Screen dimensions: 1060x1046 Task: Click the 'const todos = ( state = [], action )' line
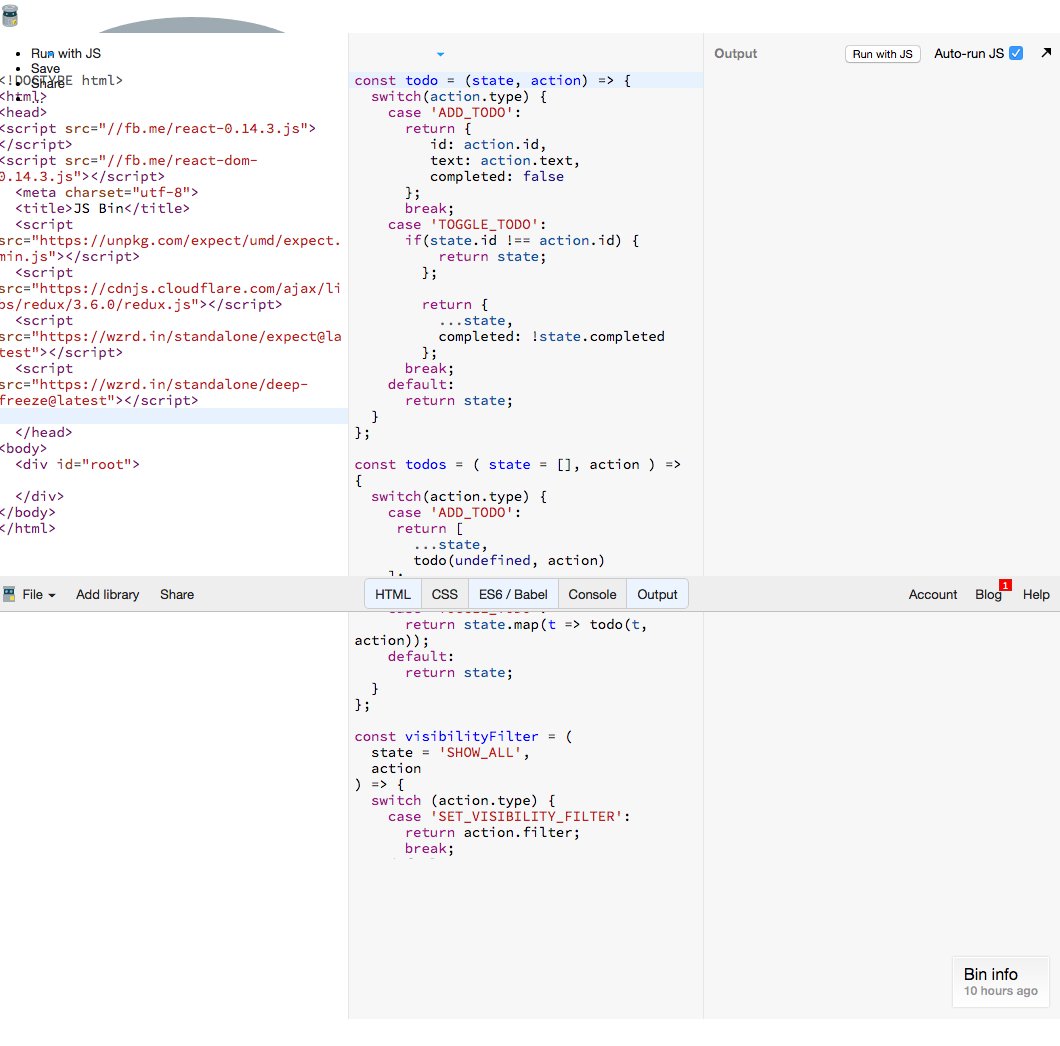(x=517, y=465)
